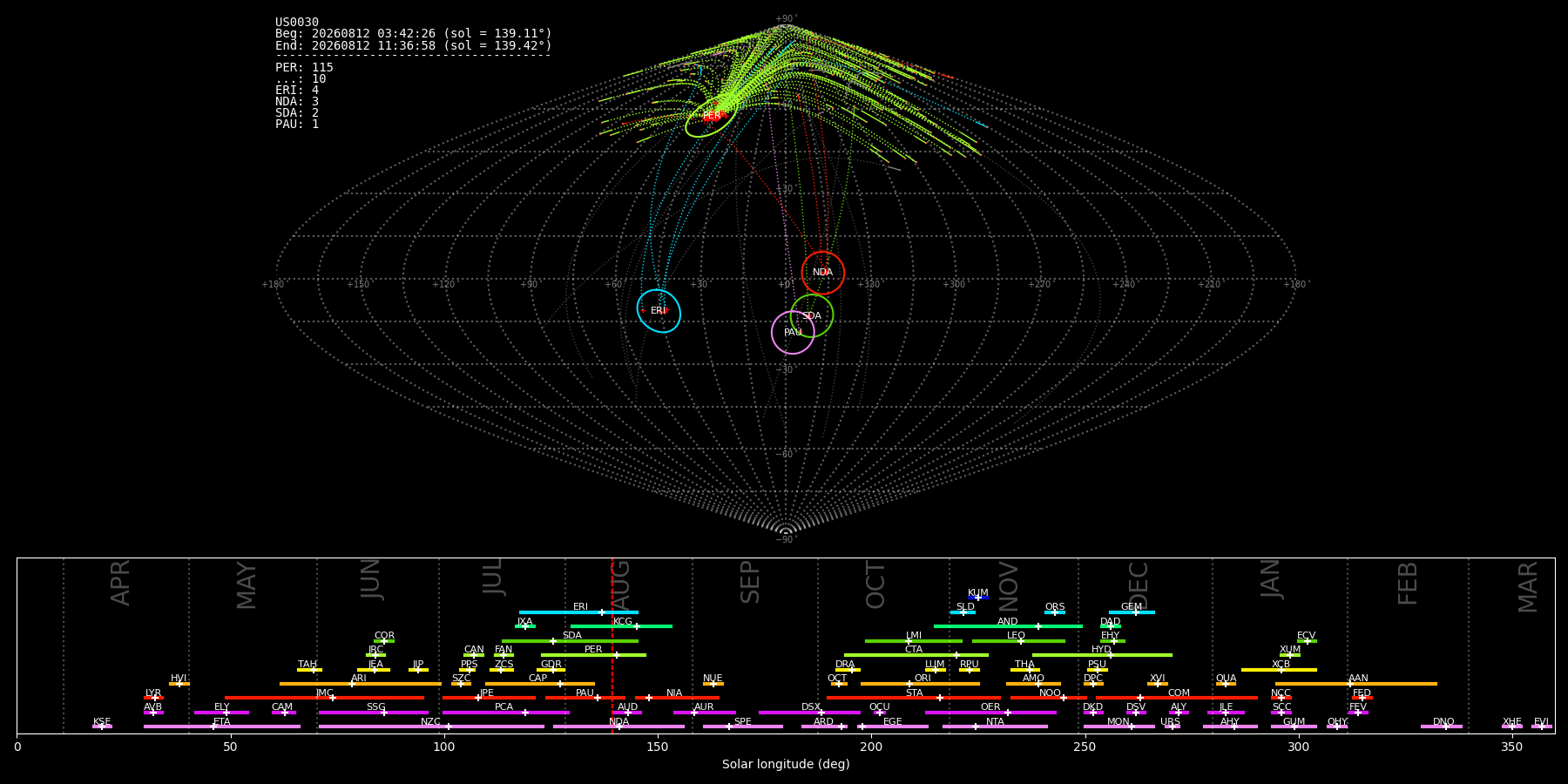Click the red dashed current solar longitude line
Image resolution: width=1568 pixels, height=784 pixels.
pyautogui.click(x=612, y=645)
